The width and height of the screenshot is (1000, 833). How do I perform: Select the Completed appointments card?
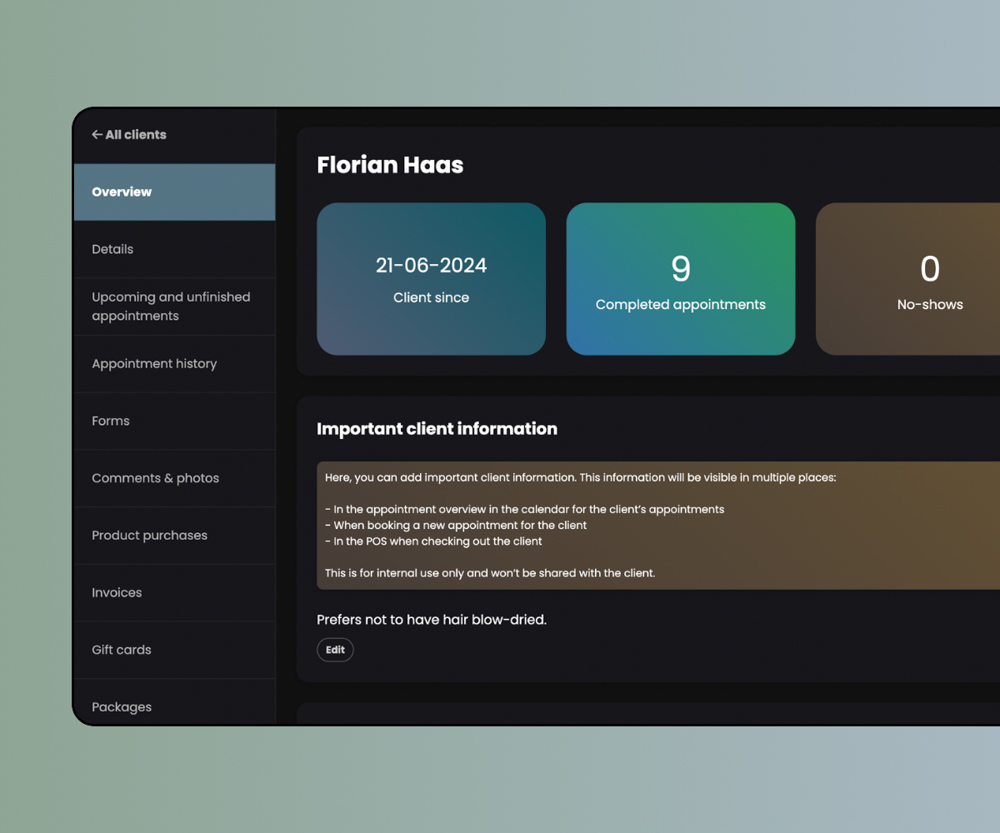click(680, 279)
